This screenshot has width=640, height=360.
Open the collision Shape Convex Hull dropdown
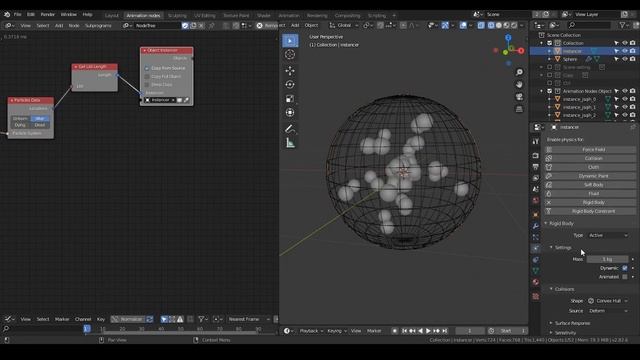point(608,301)
